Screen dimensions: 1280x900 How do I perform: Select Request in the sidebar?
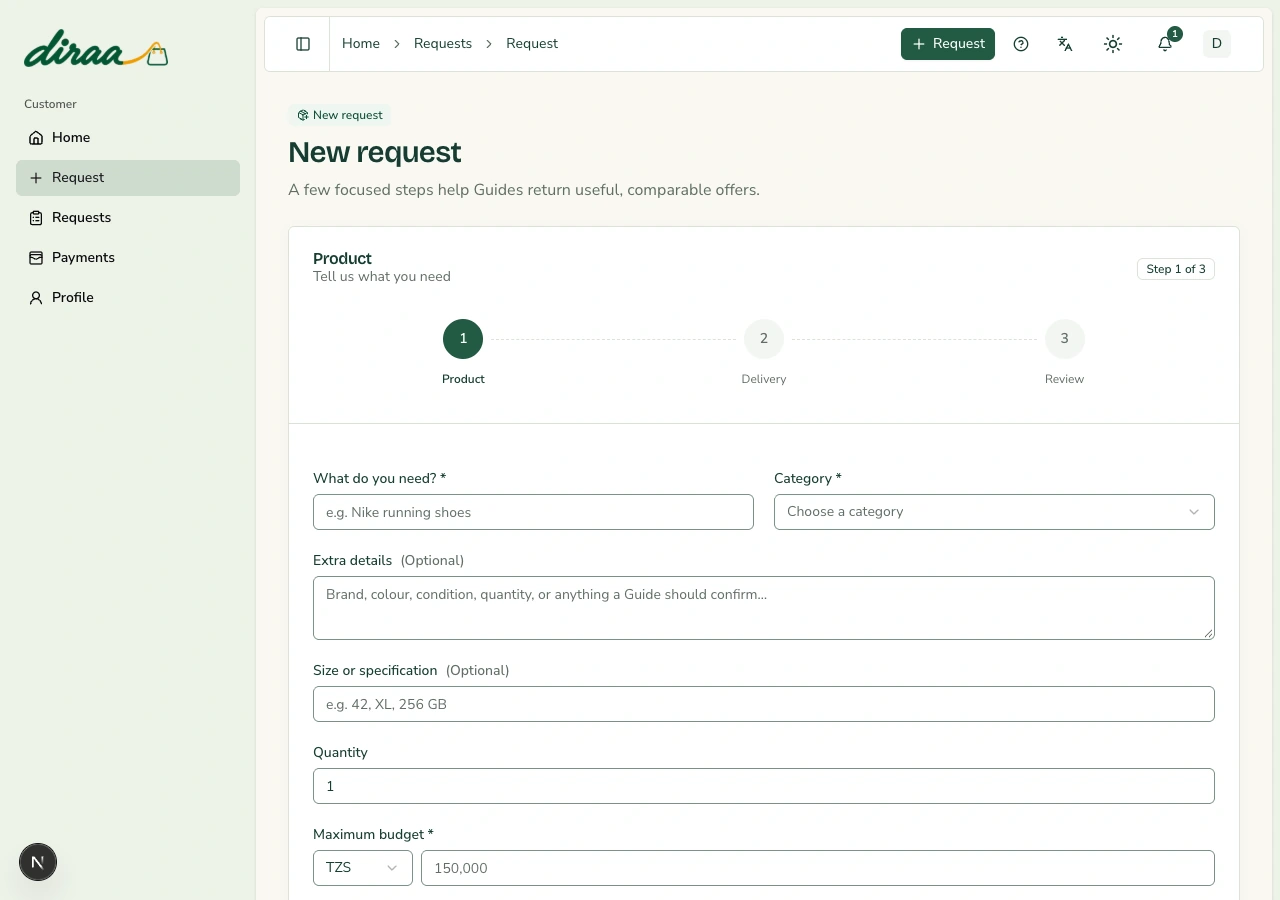(x=128, y=178)
